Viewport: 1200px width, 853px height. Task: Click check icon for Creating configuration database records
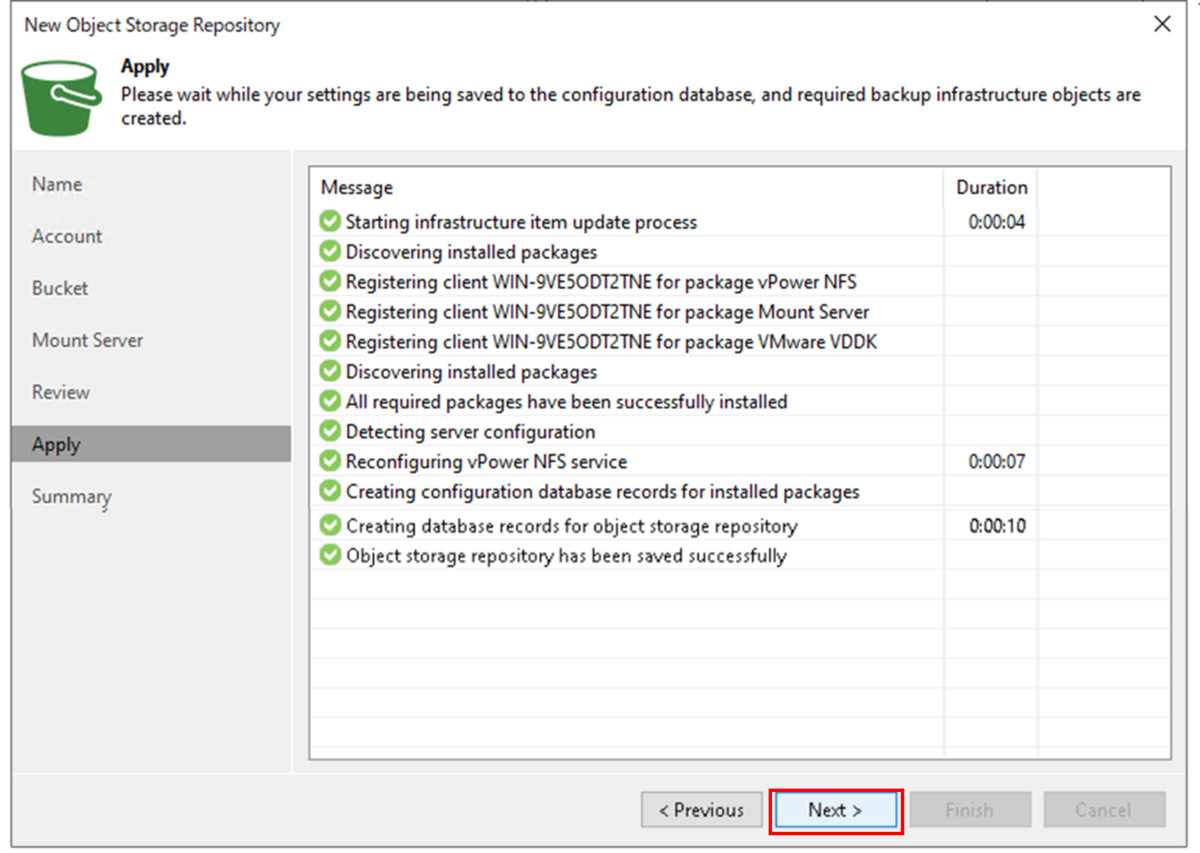330,491
